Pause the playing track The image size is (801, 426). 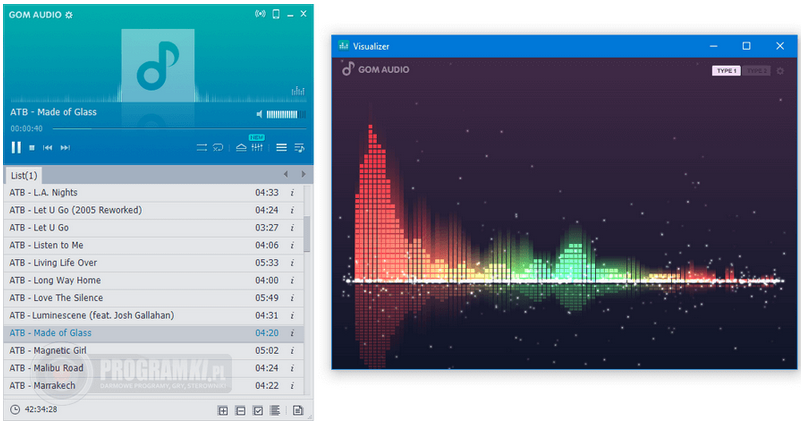16,148
